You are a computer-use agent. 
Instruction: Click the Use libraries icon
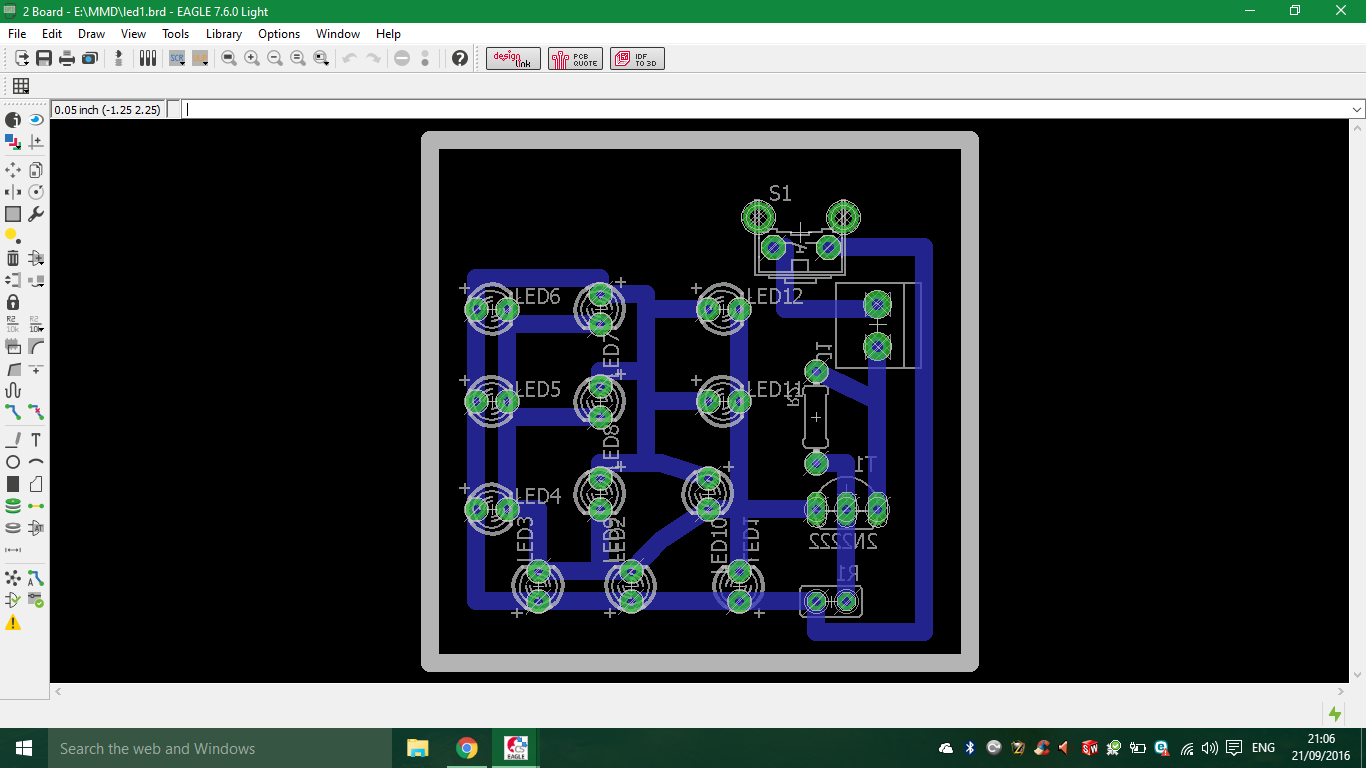[148, 58]
